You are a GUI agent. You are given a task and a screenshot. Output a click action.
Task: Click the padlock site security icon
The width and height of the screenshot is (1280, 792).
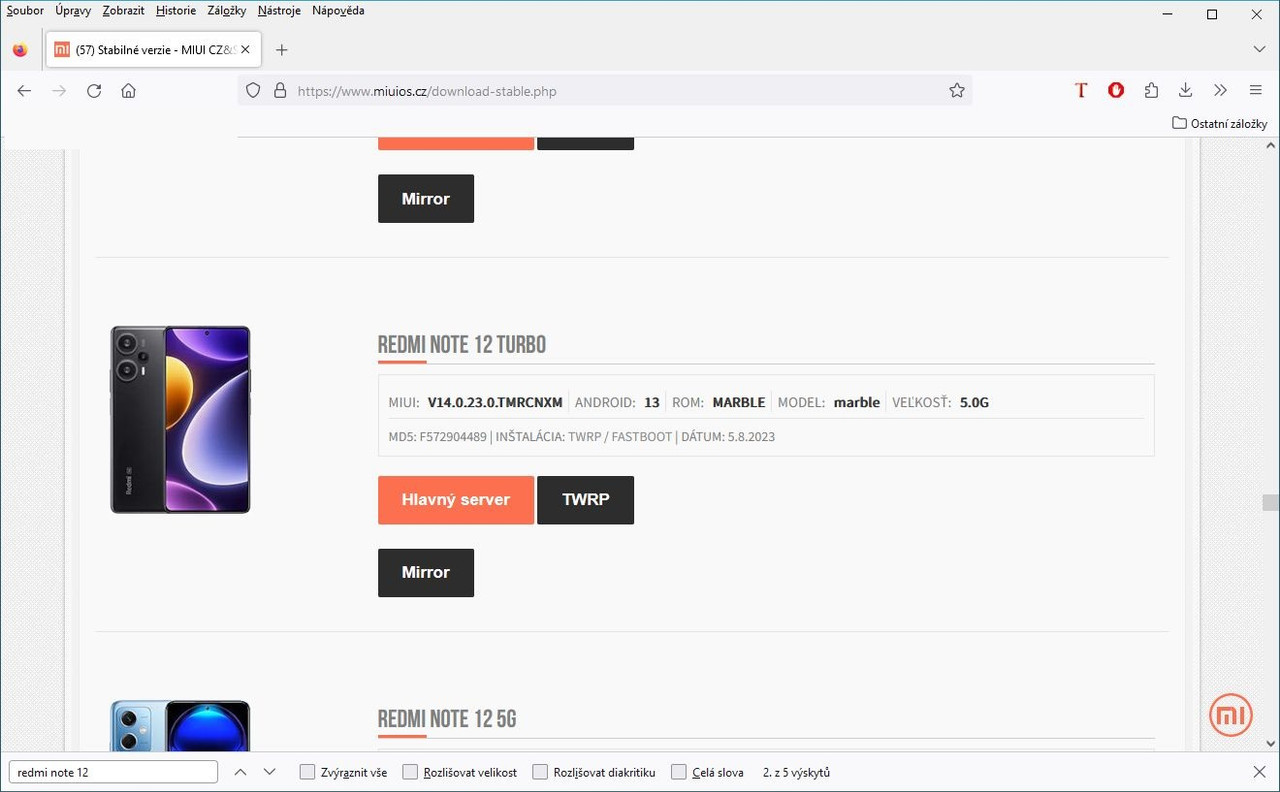[280, 91]
